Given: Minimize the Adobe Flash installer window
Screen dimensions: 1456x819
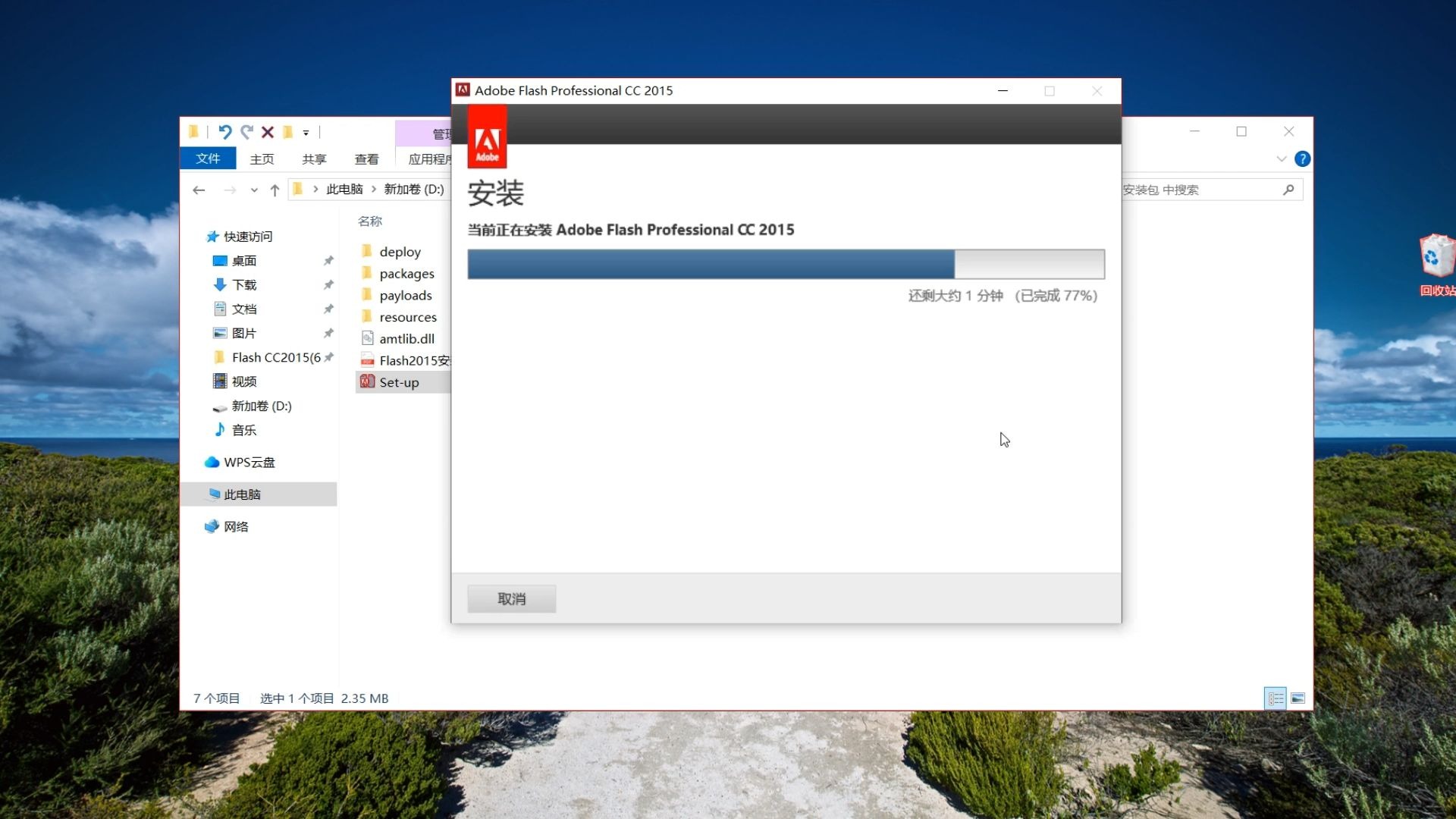Looking at the screenshot, I should (x=1003, y=90).
